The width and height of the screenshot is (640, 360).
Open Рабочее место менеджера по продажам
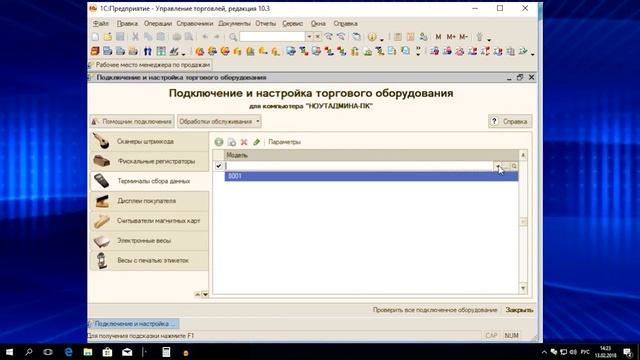[x=150, y=65]
